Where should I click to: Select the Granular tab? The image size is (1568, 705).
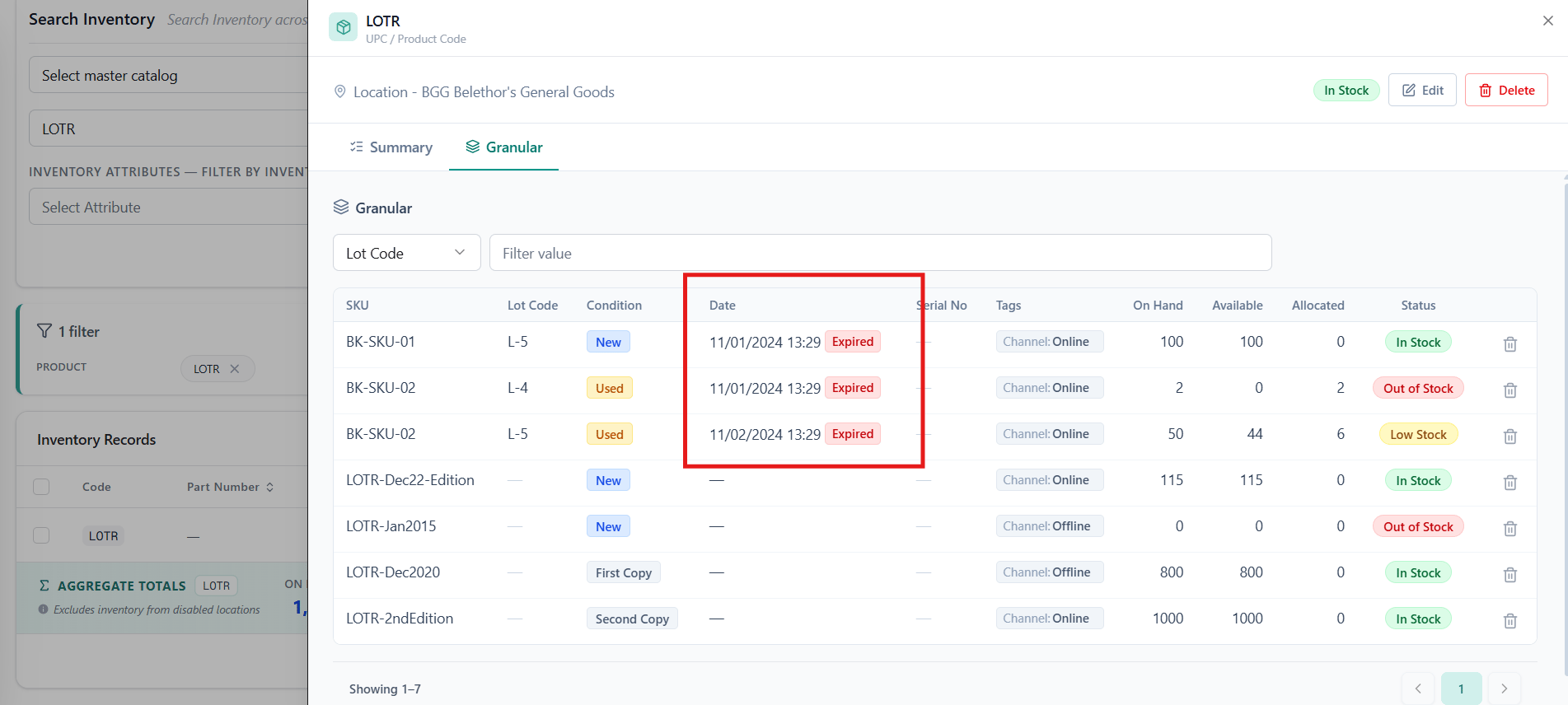503,147
